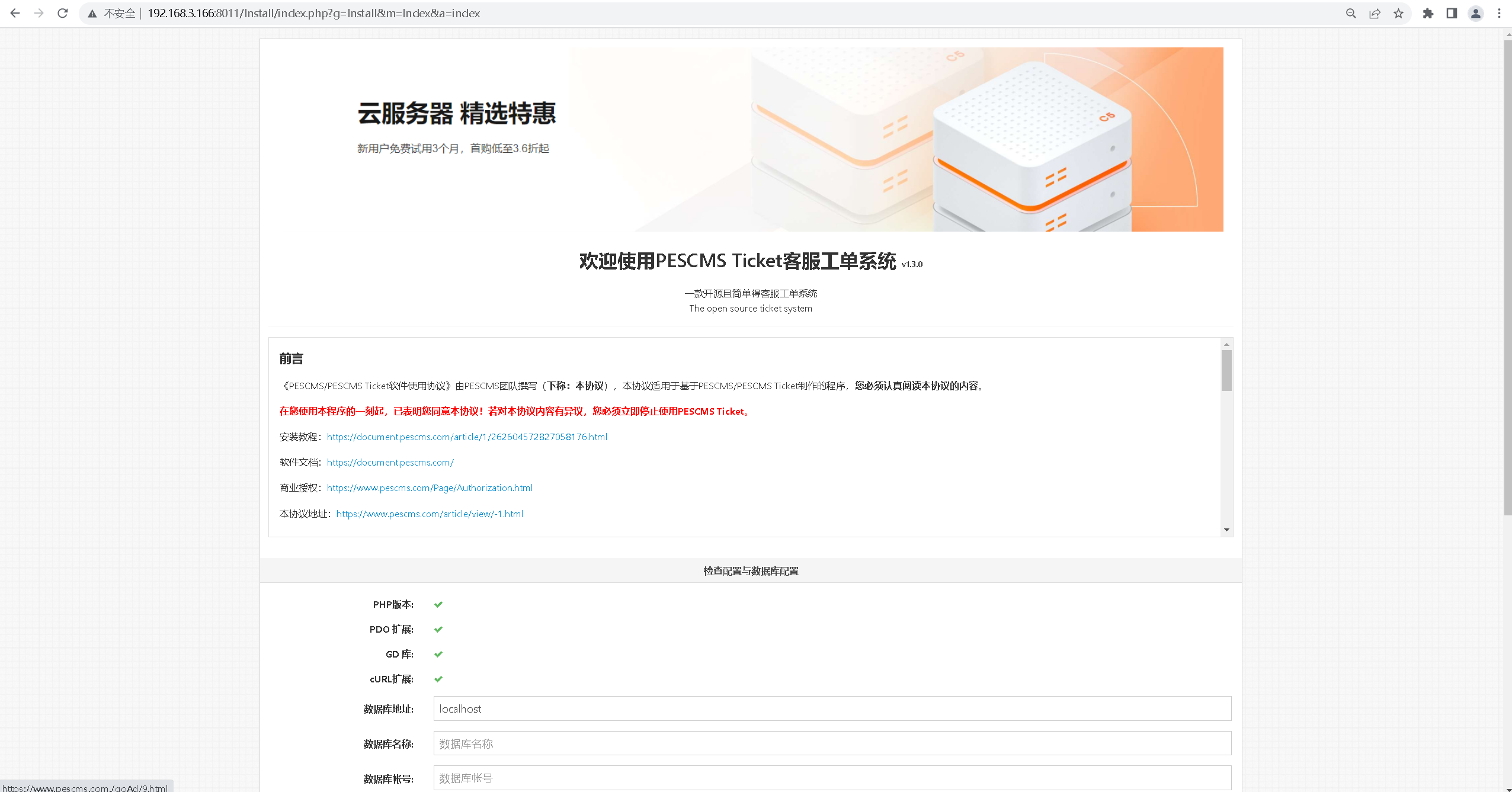Viewport: 1512px width, 792px height.
Task: Click the browser back arrow
Action: (15, 13)
